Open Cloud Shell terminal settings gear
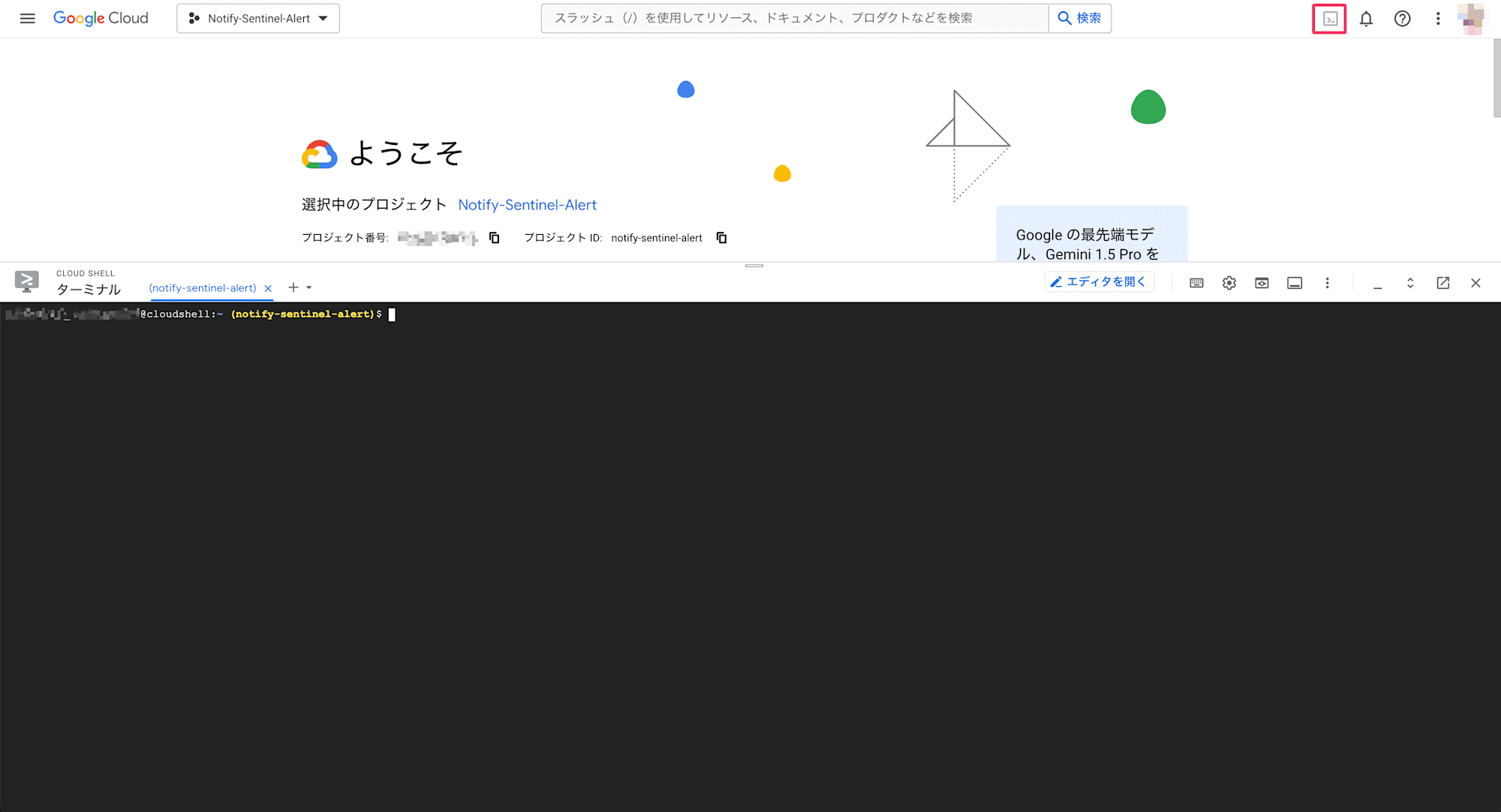 tap(1229, 283)
